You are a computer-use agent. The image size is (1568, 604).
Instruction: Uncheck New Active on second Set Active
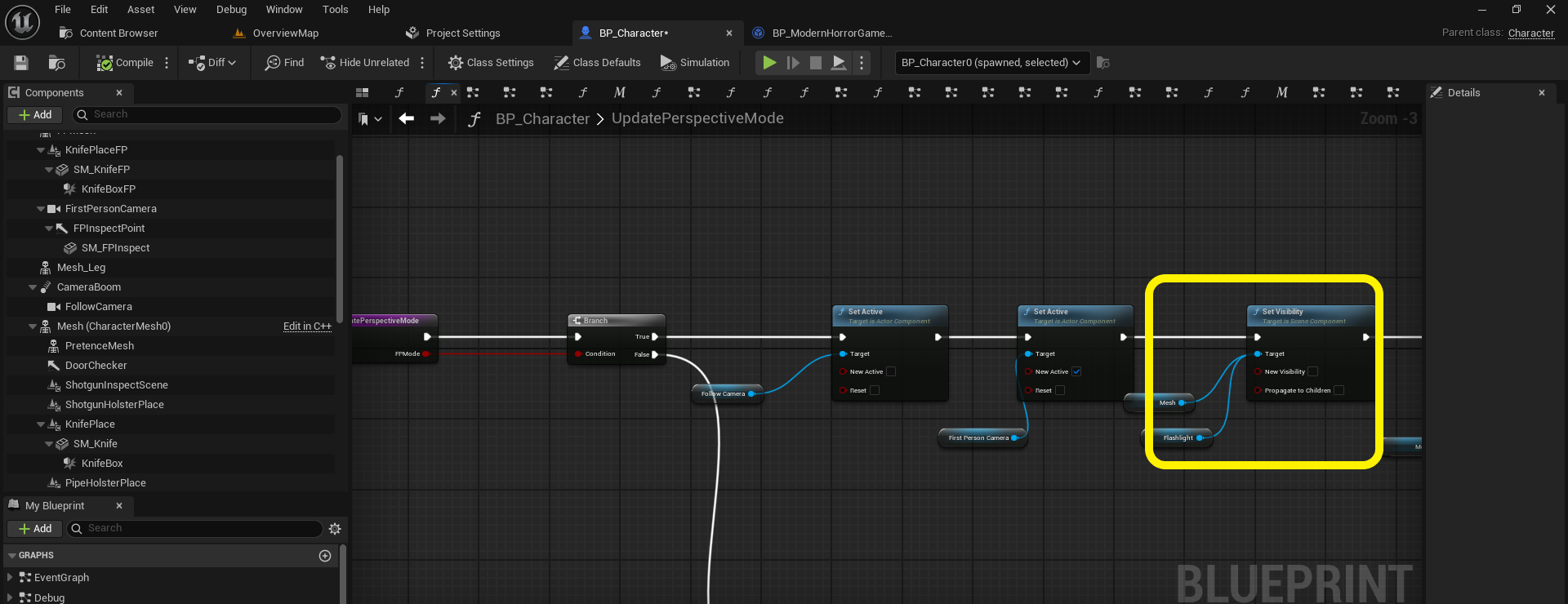coord(1076,372)
